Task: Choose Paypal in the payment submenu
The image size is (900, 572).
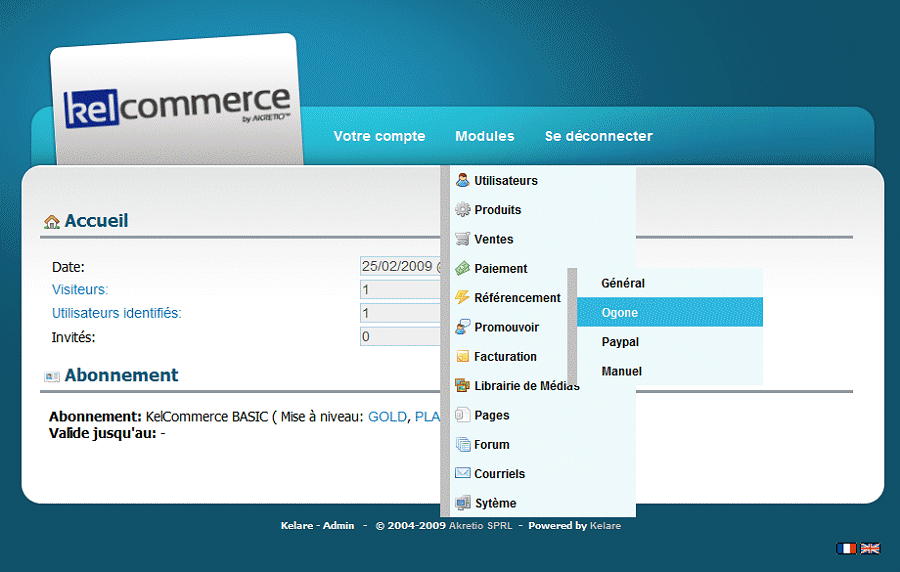Action: [620, 342]
